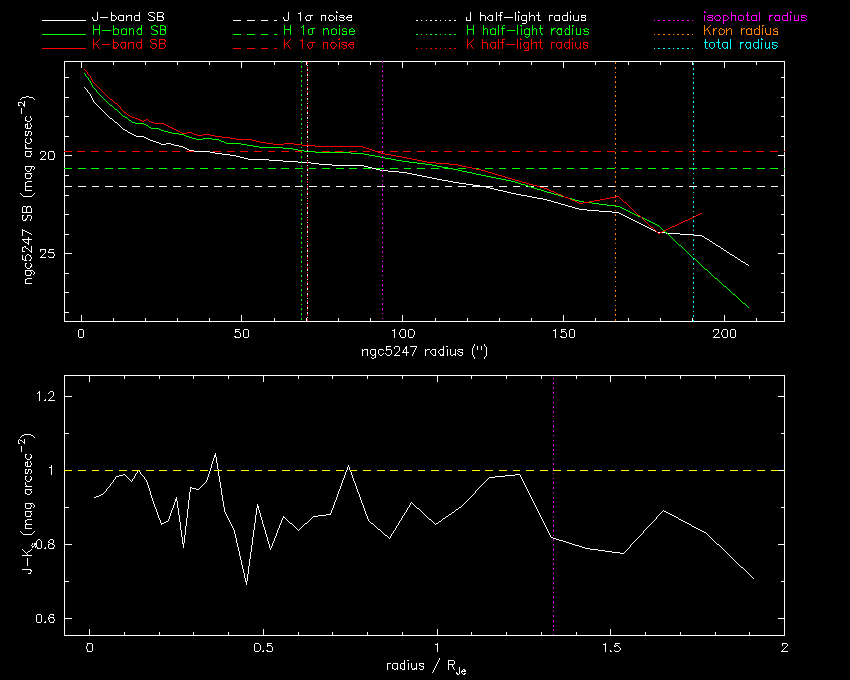Click the cyan total radius legend label
Viewport: 850px width, 680px height.
click(x=740, y=45)
